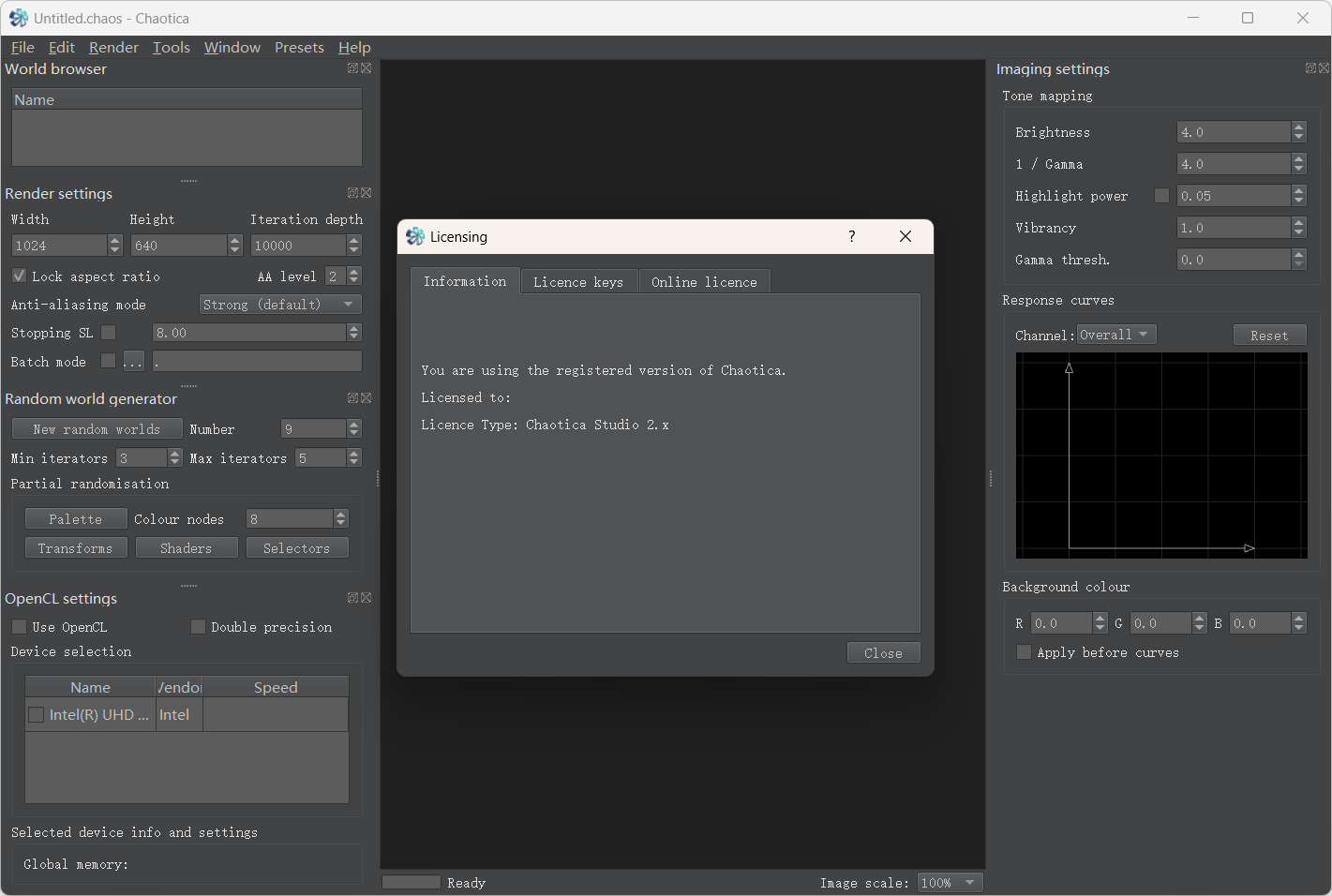Click the response curve graph

click(x=1161, y=455)
